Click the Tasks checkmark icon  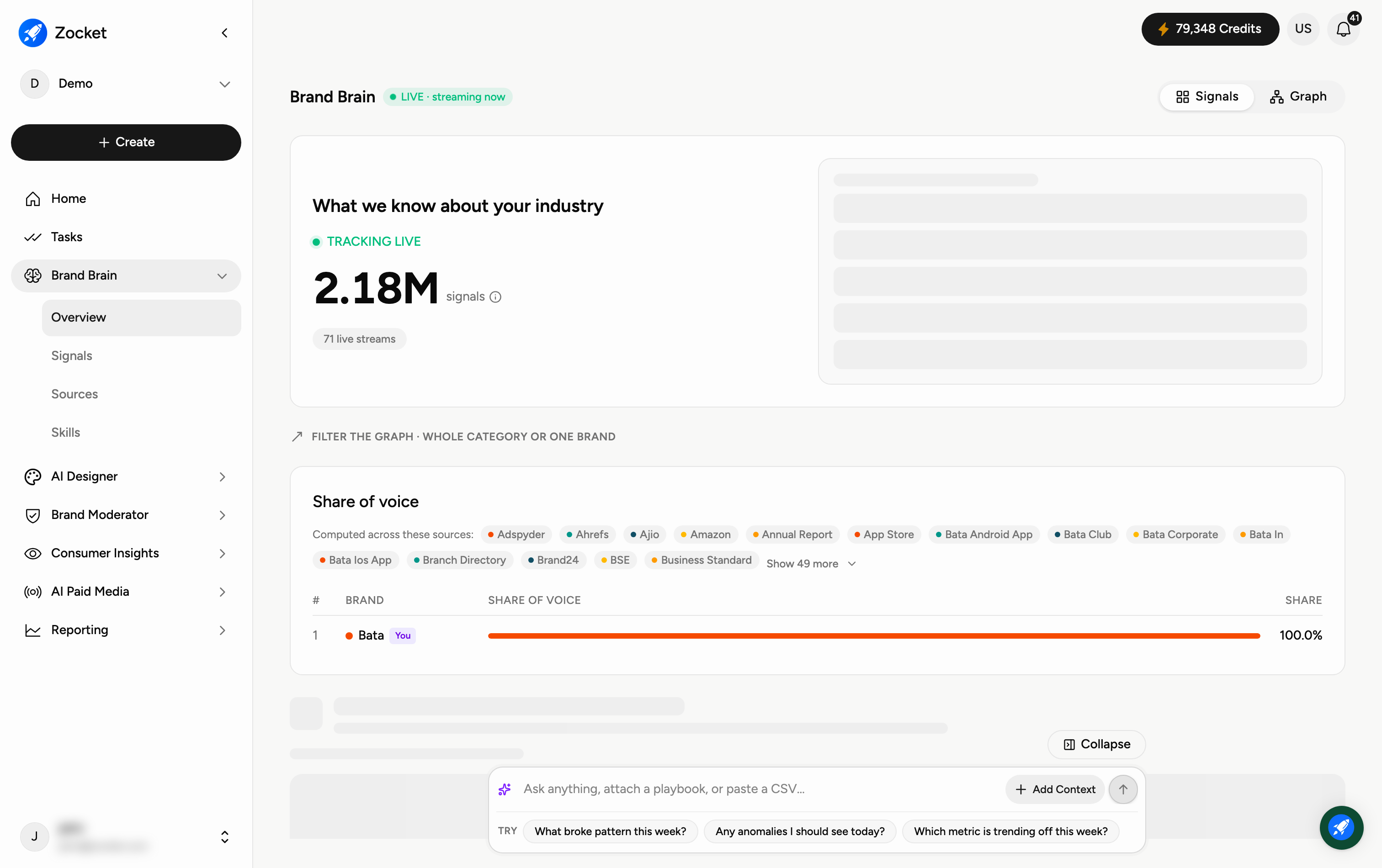pyautogui.click(x=33, y=237)
